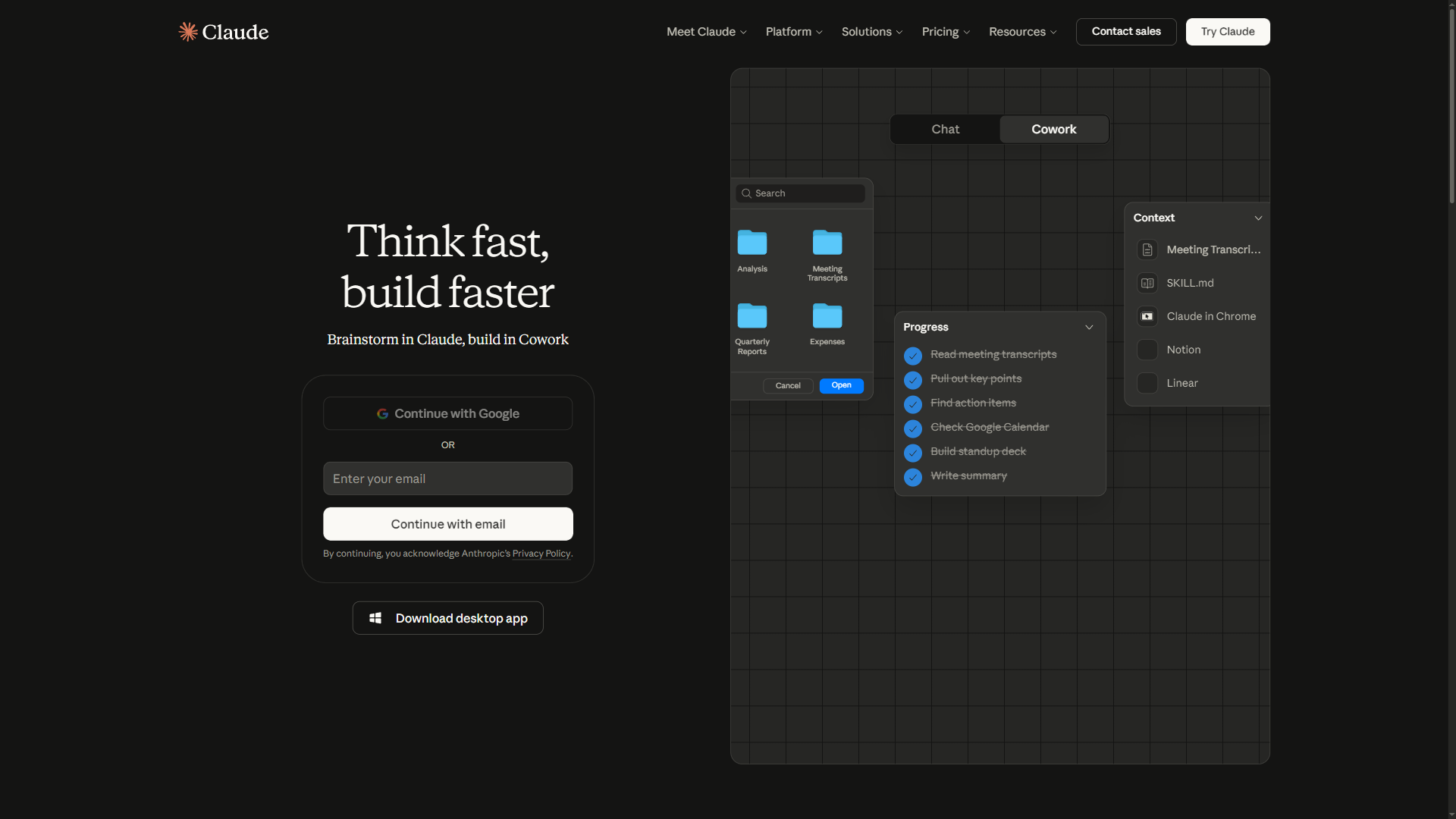1456x819 pixels.
Task: Click the SKILL.md book icon
Action: pos(1147,283)
